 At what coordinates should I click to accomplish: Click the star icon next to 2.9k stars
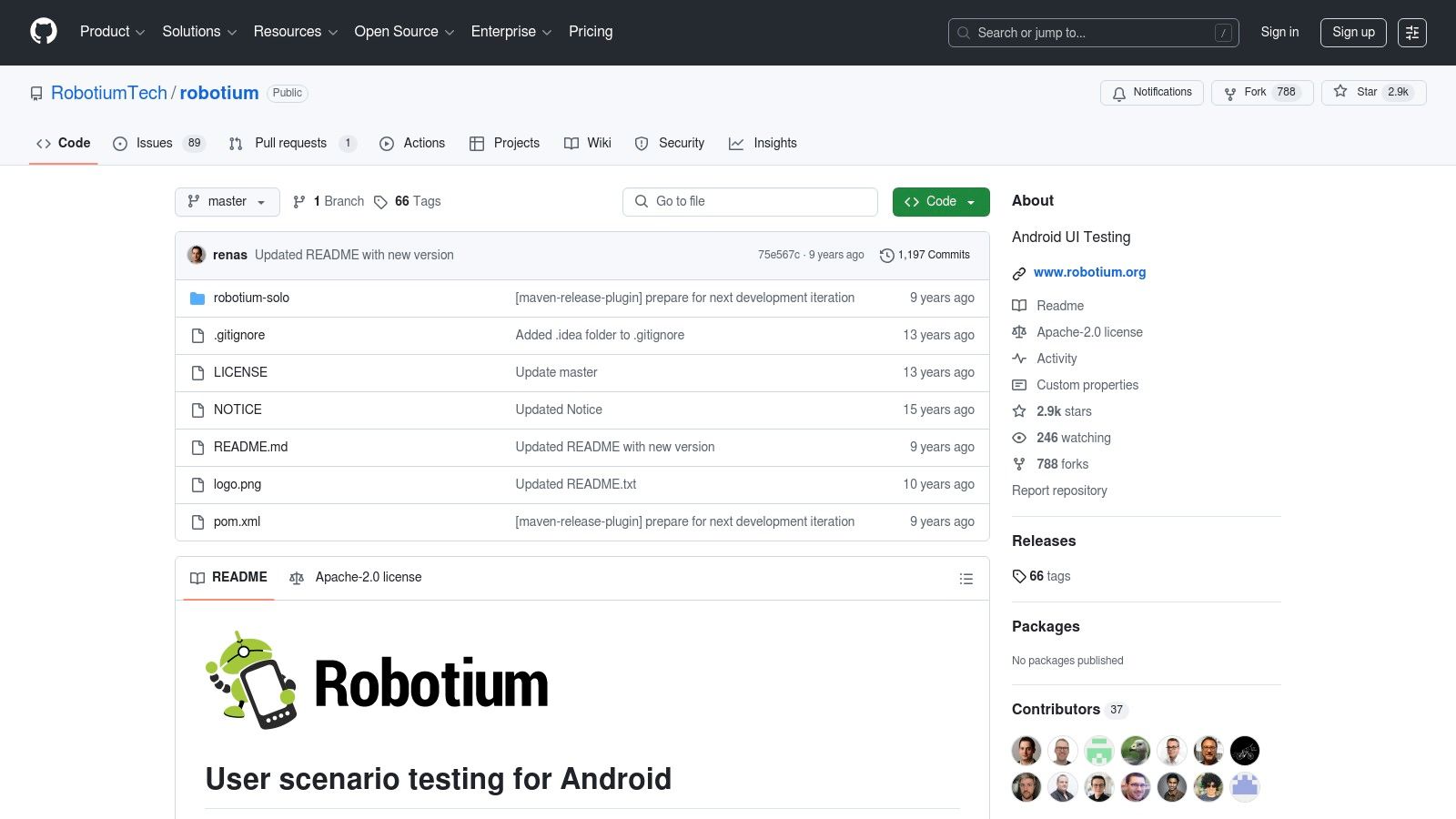tap(1019, 411)
